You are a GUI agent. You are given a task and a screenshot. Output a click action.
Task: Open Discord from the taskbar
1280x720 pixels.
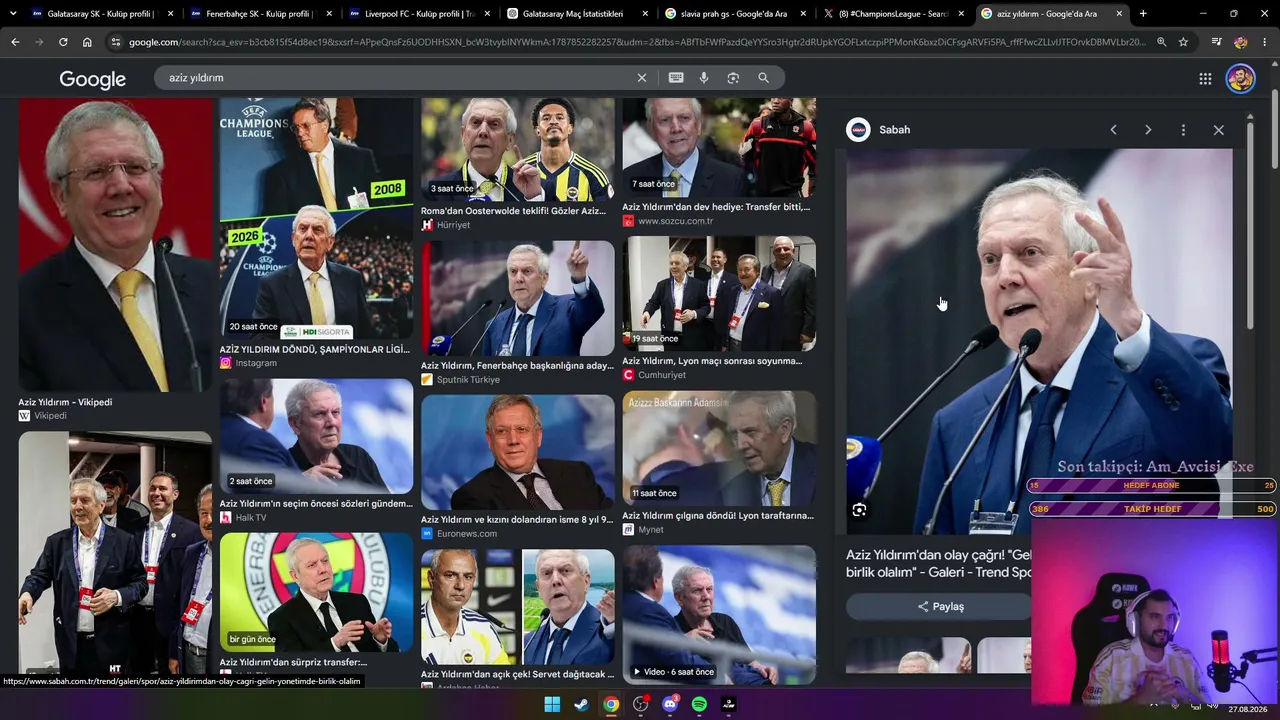(x=670, y=704)
